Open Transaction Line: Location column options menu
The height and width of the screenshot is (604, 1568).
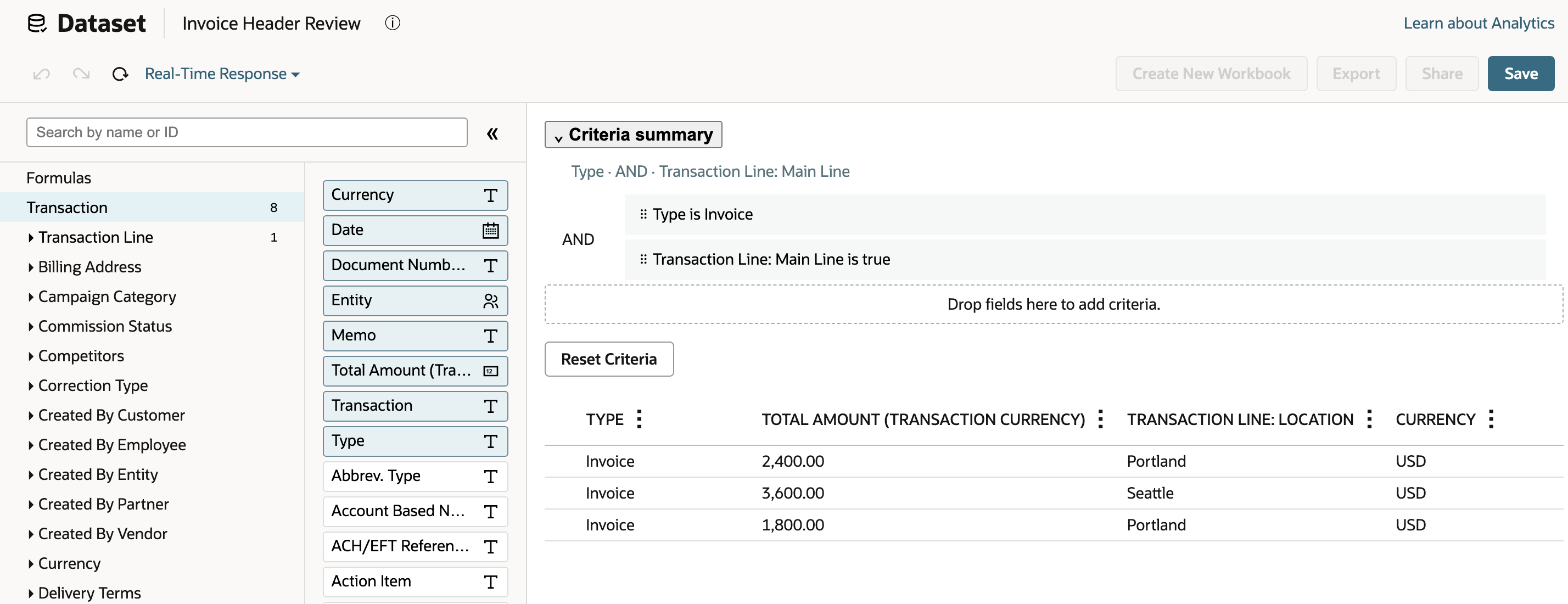(1369, 419)
